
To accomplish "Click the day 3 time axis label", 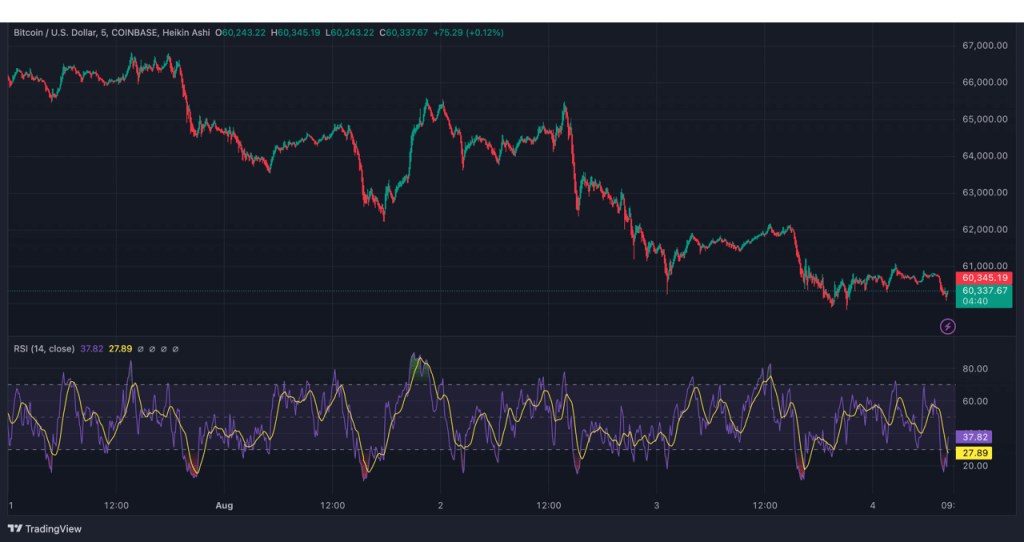I will 657,505.
